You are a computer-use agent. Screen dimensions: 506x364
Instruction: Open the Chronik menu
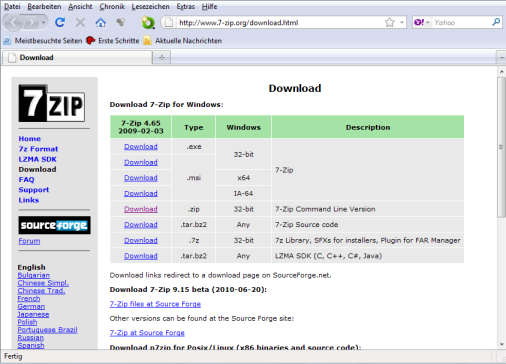coord(112,6)
